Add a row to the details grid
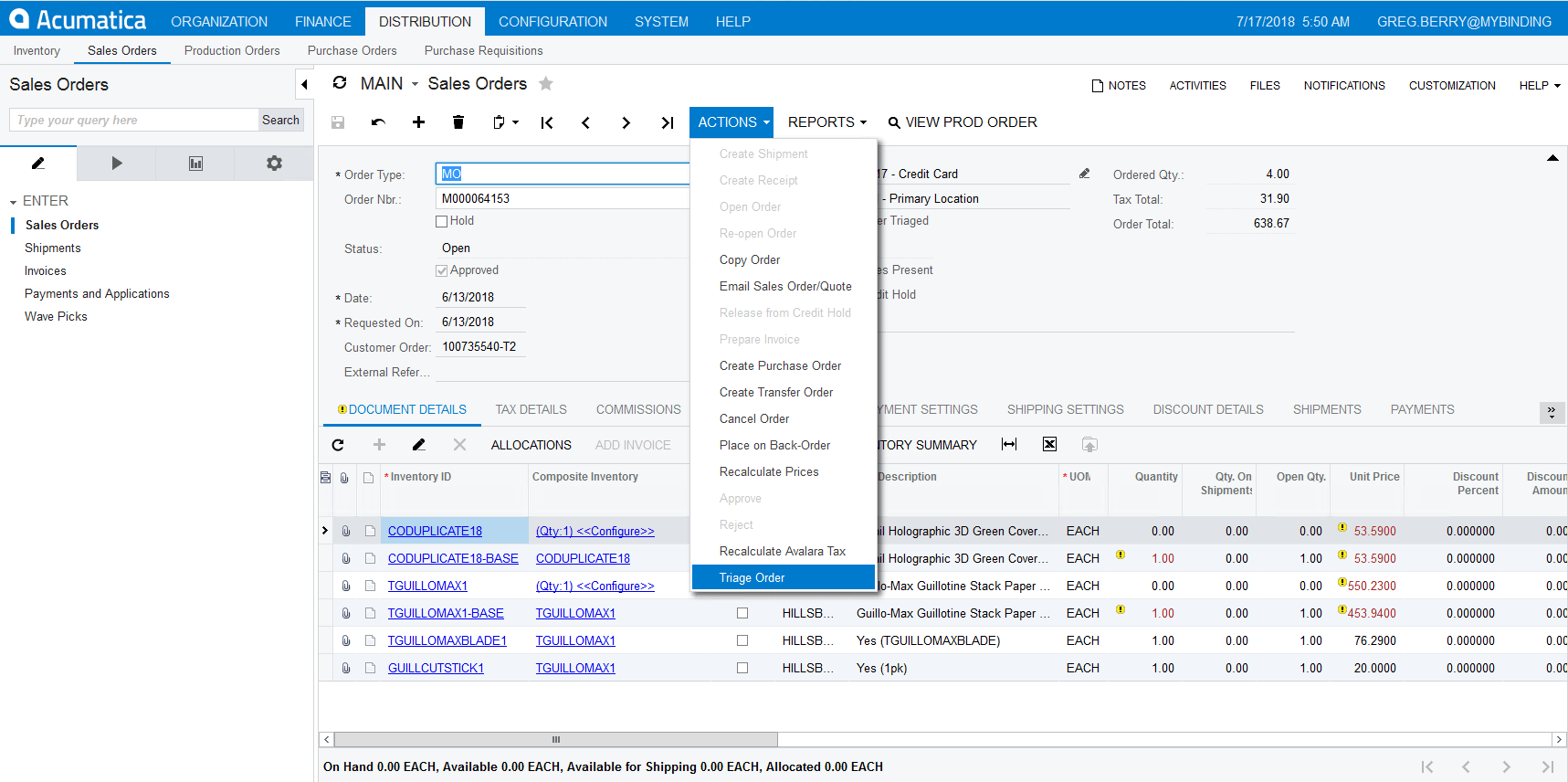This screenshot has height=782, width=1568. point(379,445)
